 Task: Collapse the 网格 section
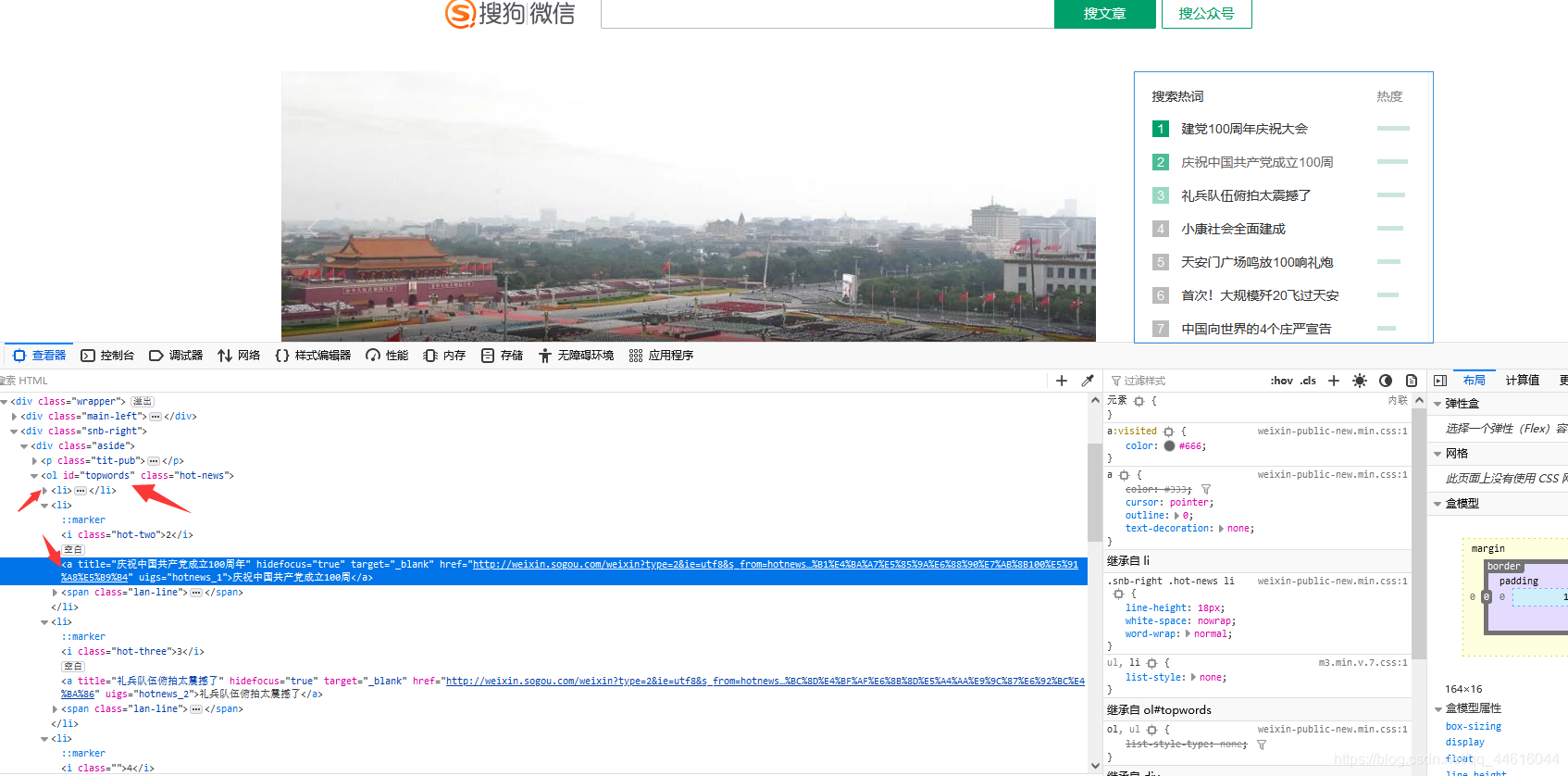(x=1437, y=454)
